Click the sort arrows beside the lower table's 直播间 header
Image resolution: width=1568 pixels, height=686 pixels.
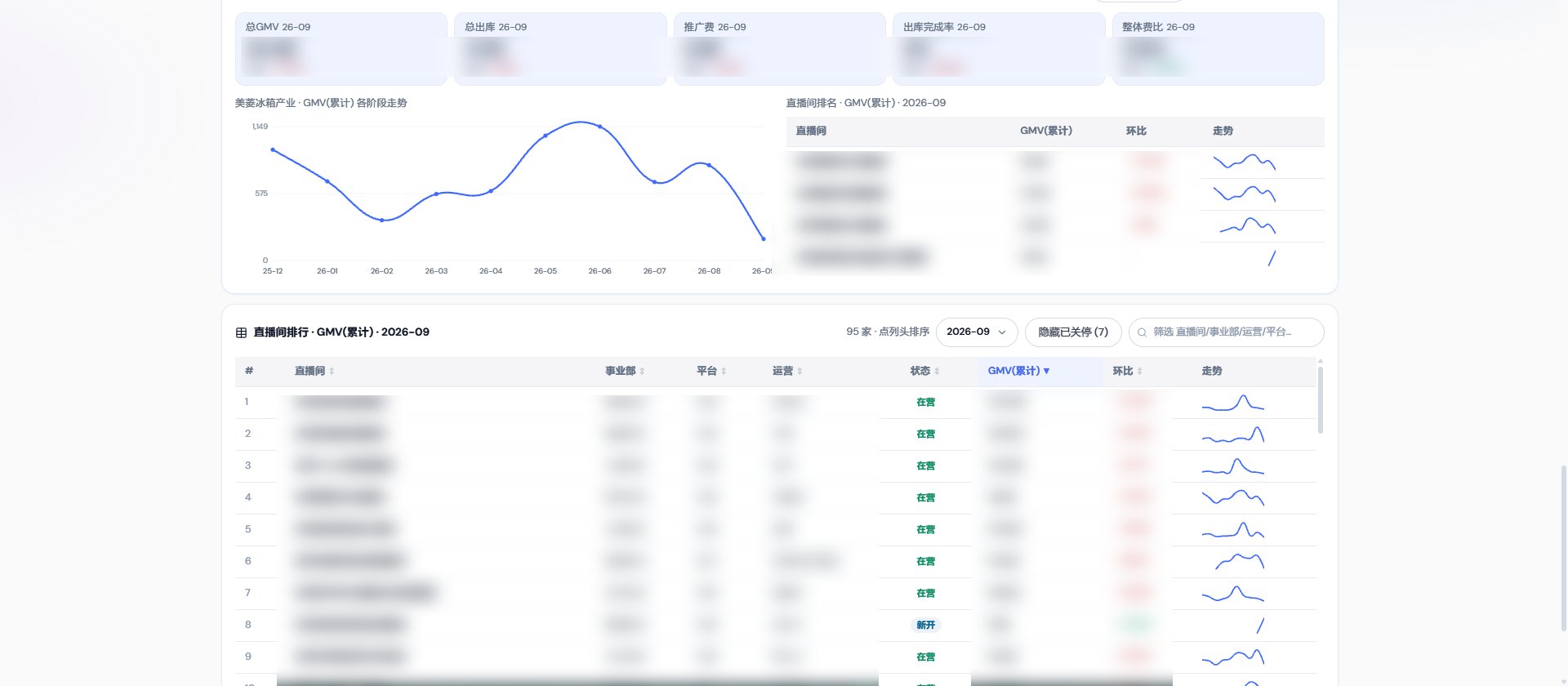(332, 372)
